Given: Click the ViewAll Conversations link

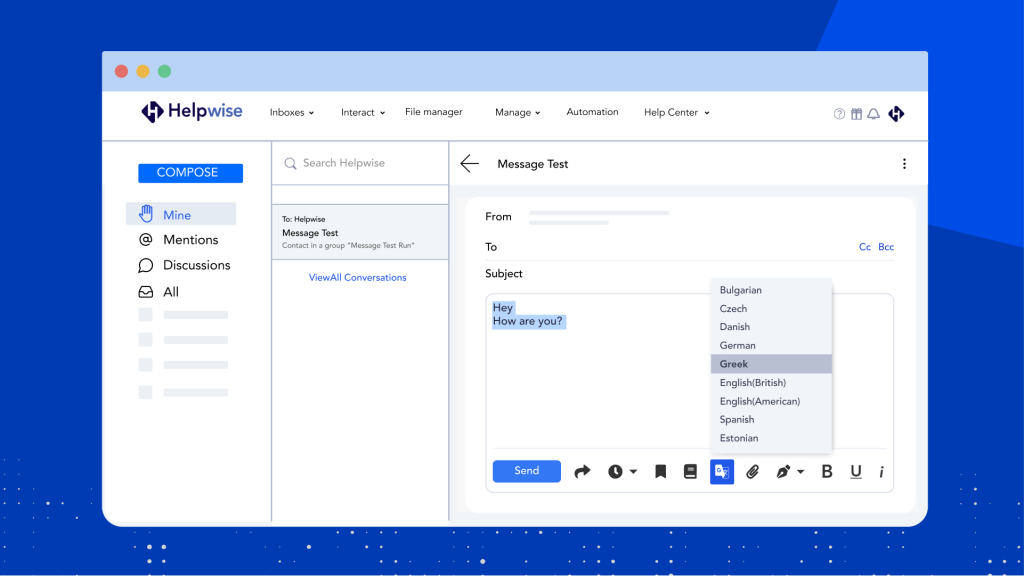Looking at the screenshot, I should 357,277.
